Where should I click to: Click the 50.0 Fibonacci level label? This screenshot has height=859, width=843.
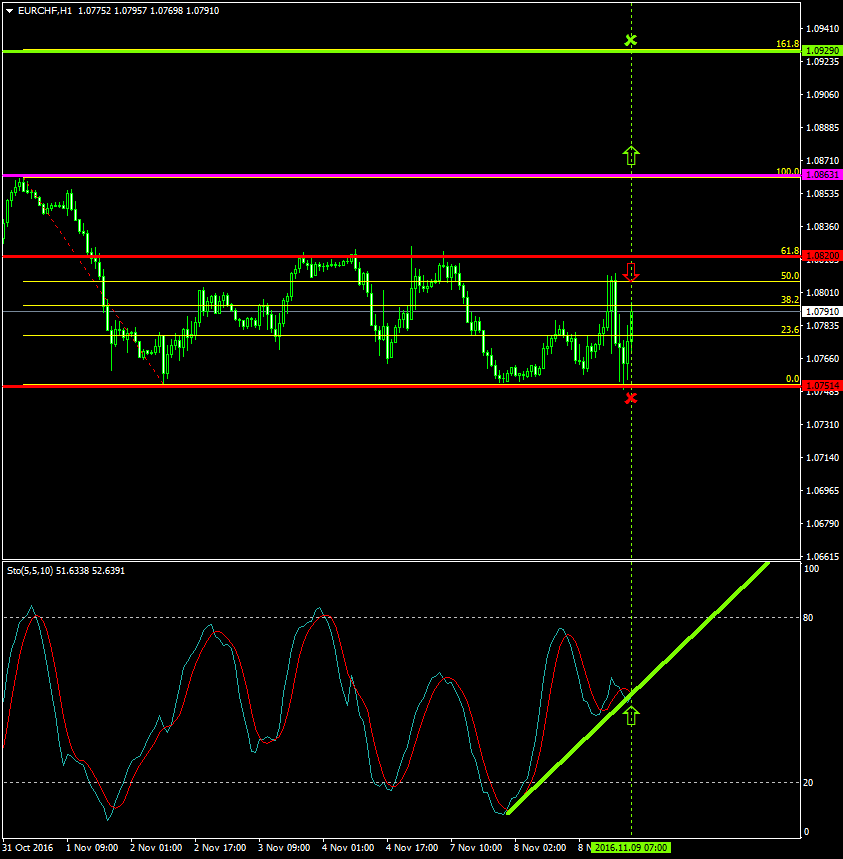point(789,276)
